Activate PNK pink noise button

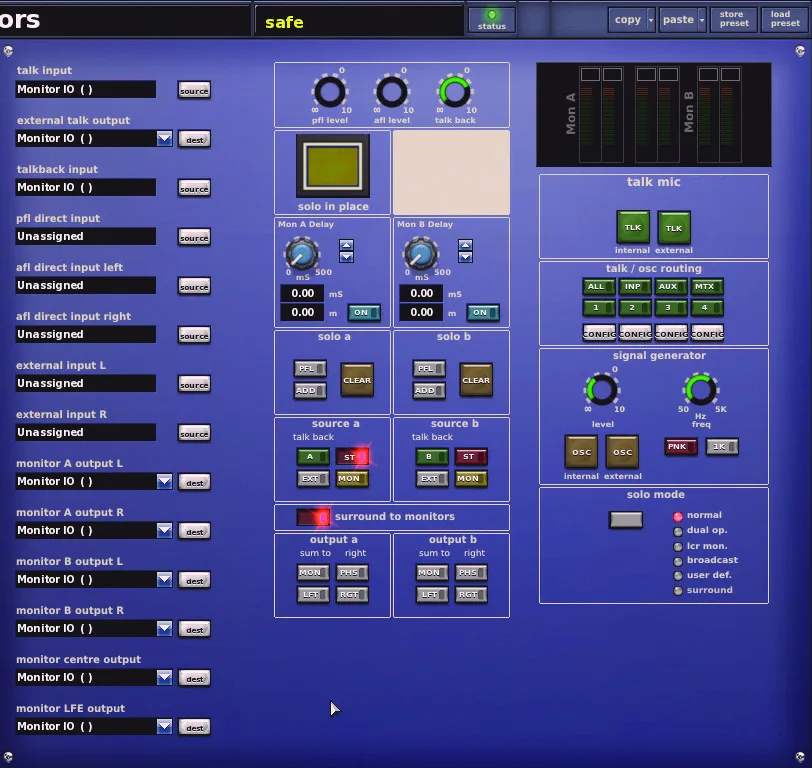click(680, 446)
